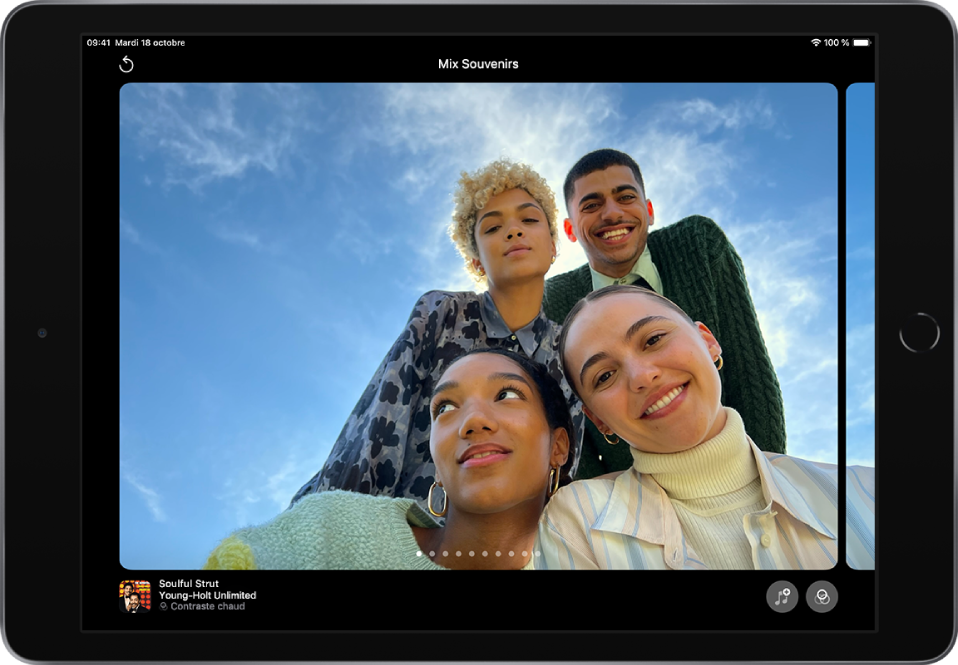
Task: Tap the small filter icon beside Contraste chaud
Action: click(164, 607)
